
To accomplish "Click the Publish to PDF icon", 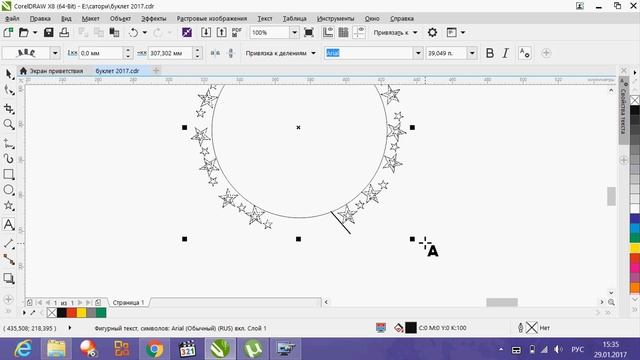I will click(237, 32).
